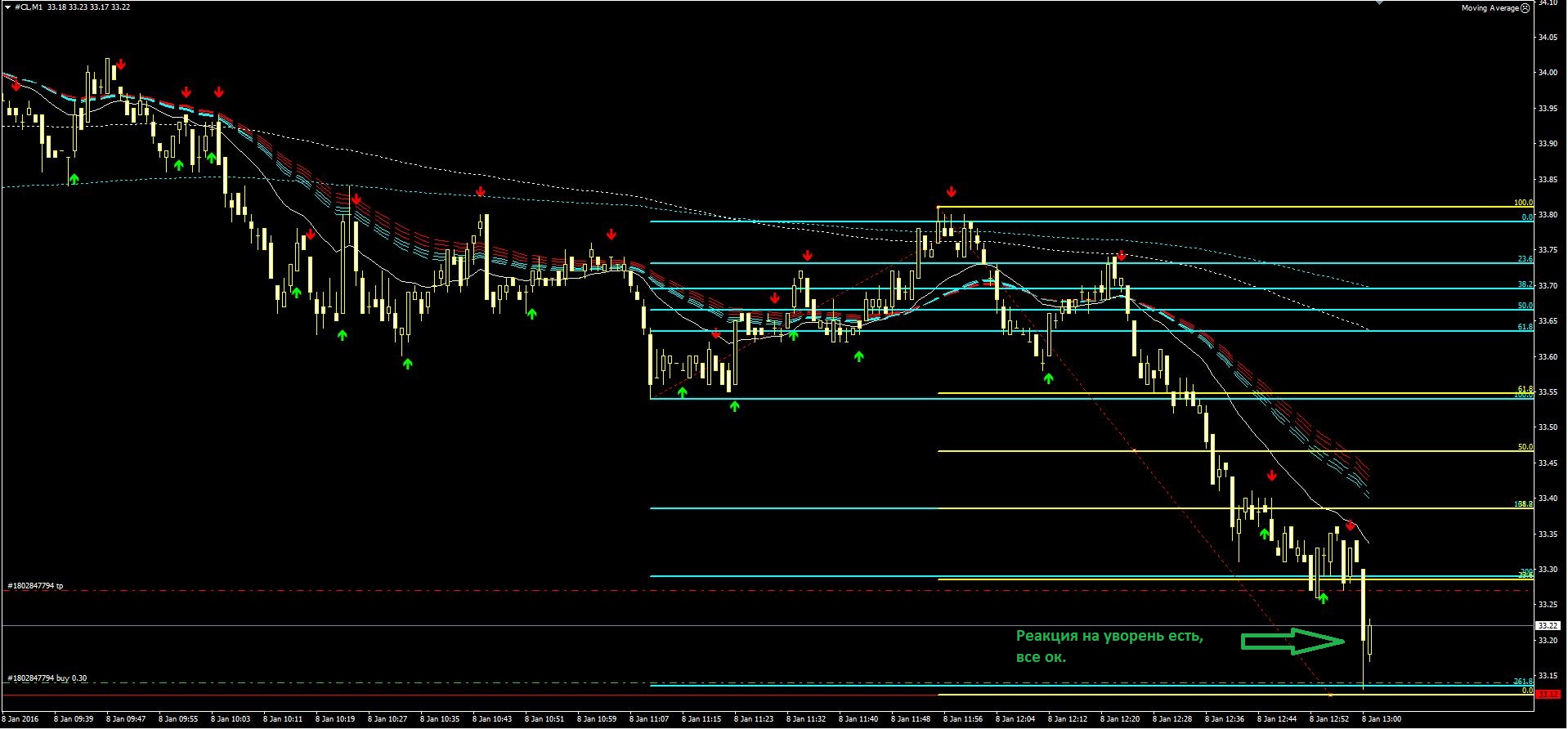Click the 33.80 price scale label
Screen dimensions: 1568x729
pos(1548,215)
